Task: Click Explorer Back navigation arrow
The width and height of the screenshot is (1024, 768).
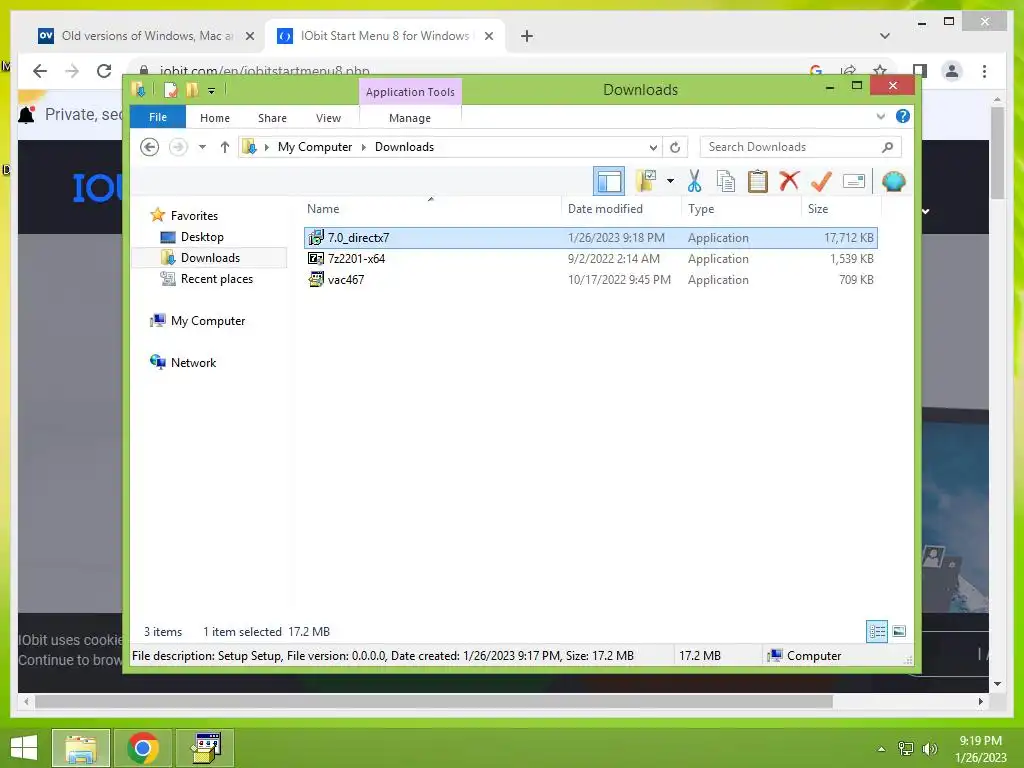Action: click(150, 147)
